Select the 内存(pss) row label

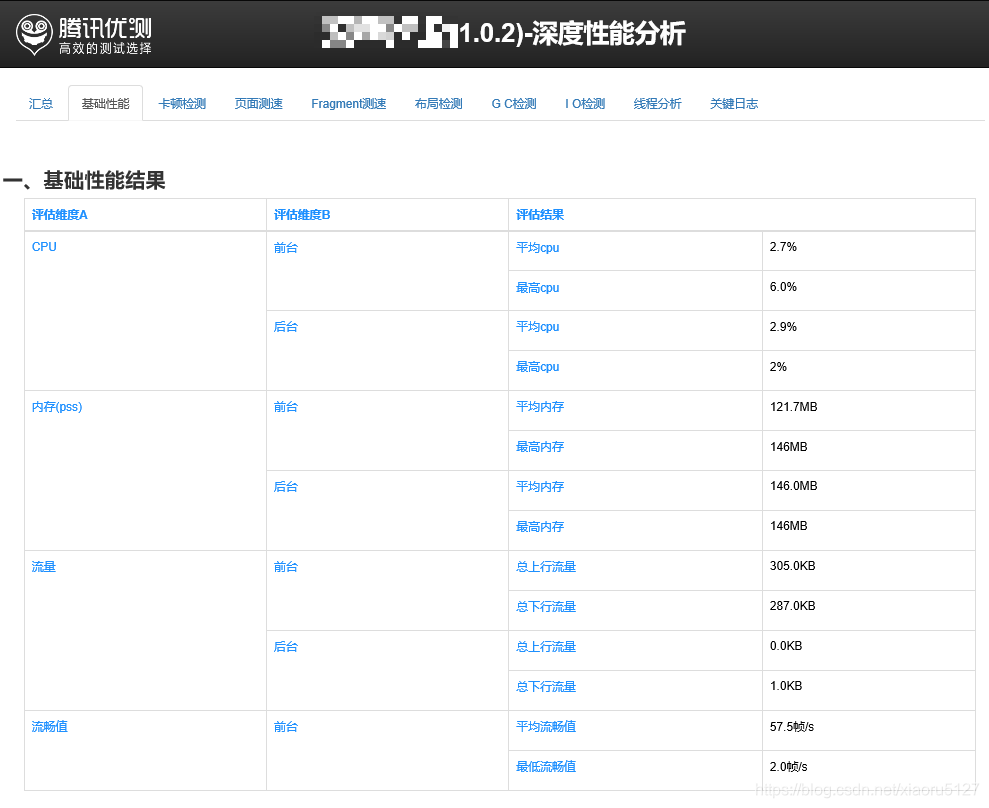point(57,407)
